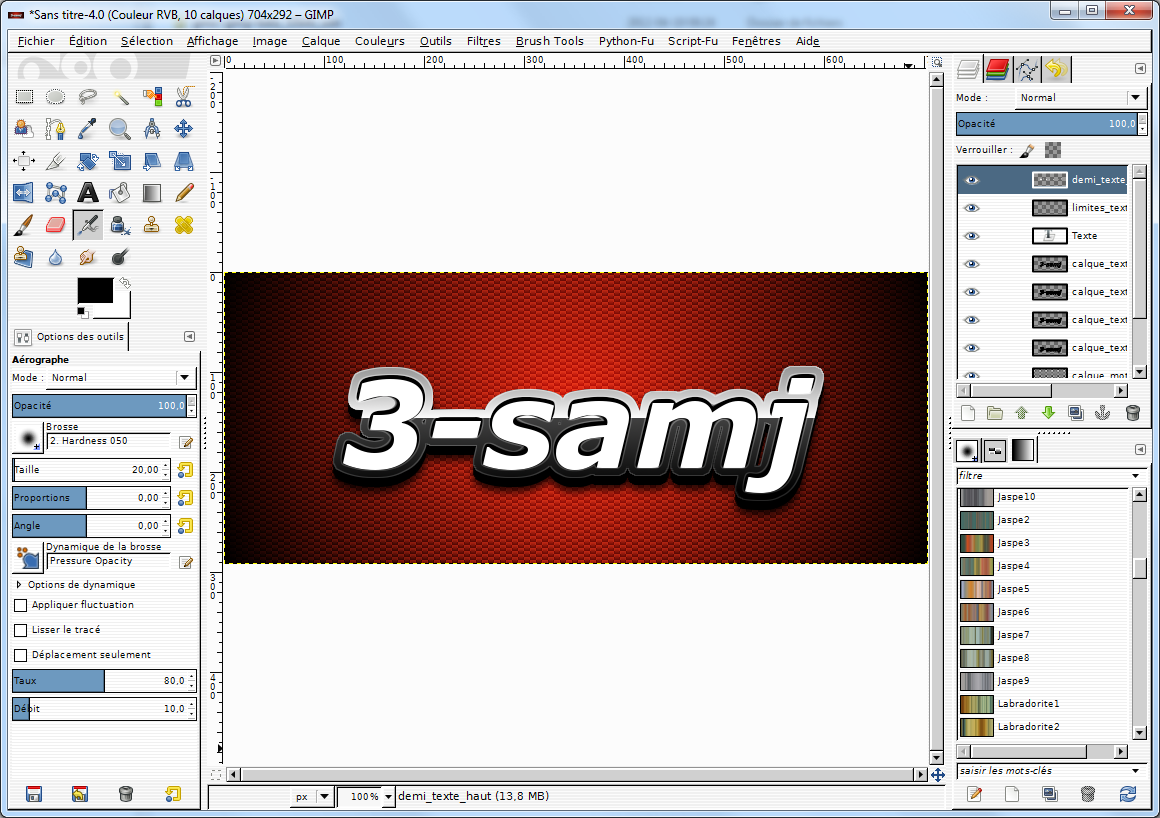Open the gradient filtre dropdown

tap(1136, 476)
